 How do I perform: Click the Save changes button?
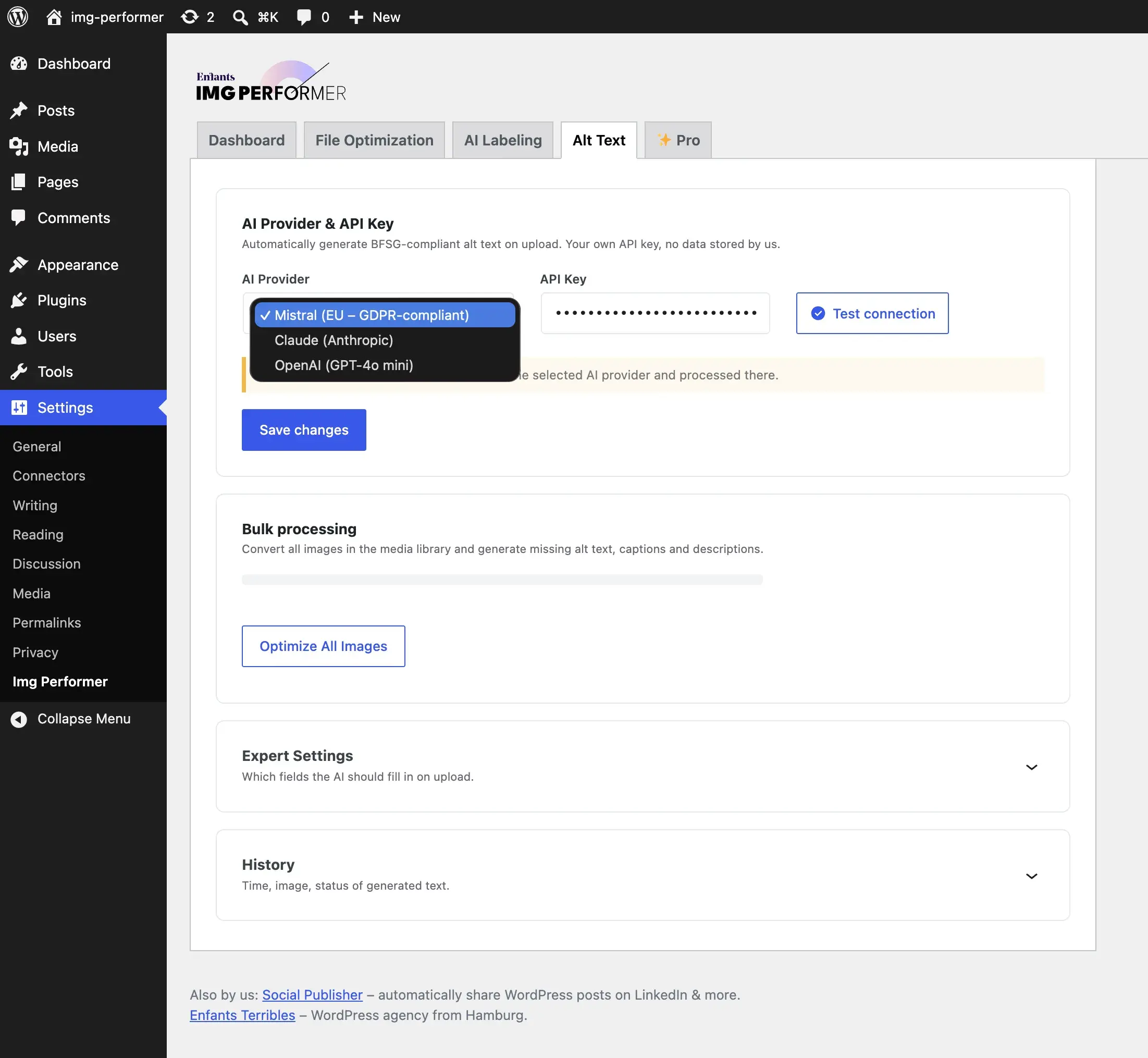304,430
